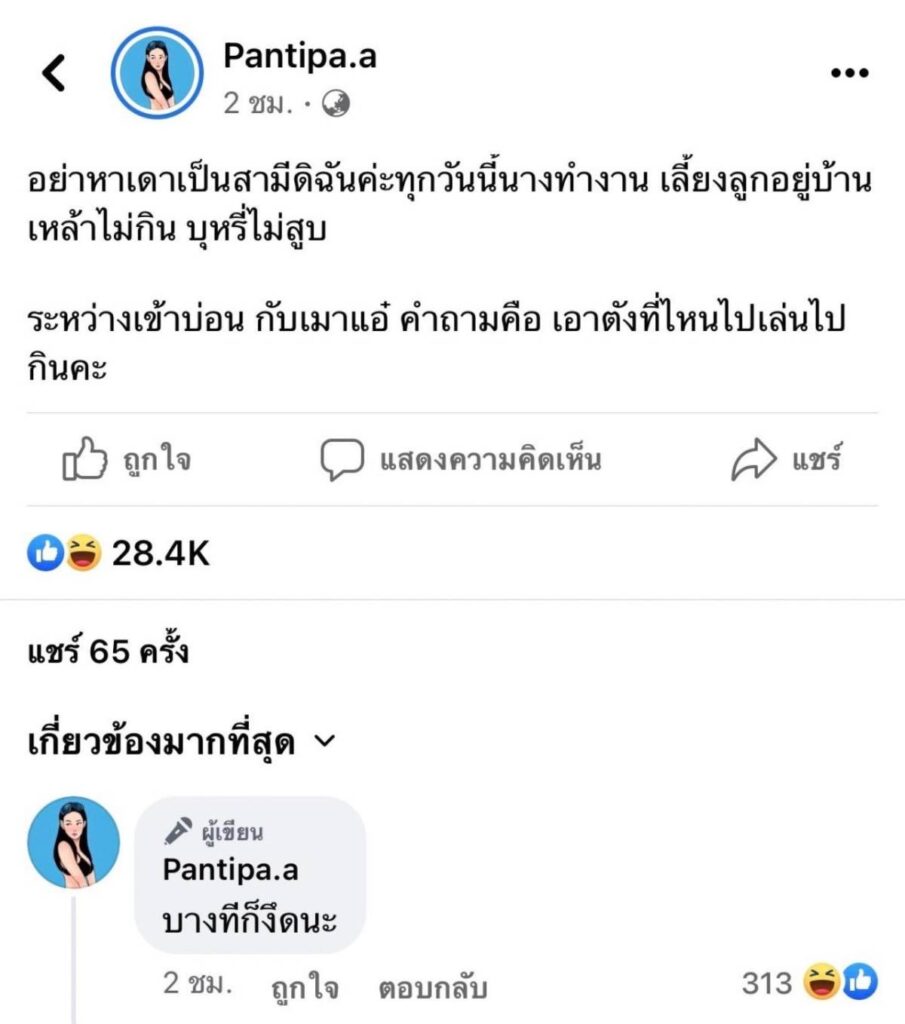Screen dimensions: 905x1024
Task: Tap the แชร์ share button
Action: [817, 461]
